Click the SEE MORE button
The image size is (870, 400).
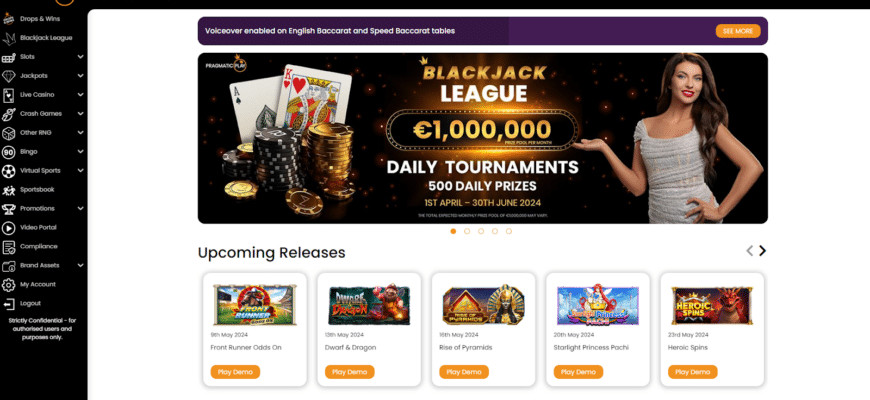pos(738,31)
